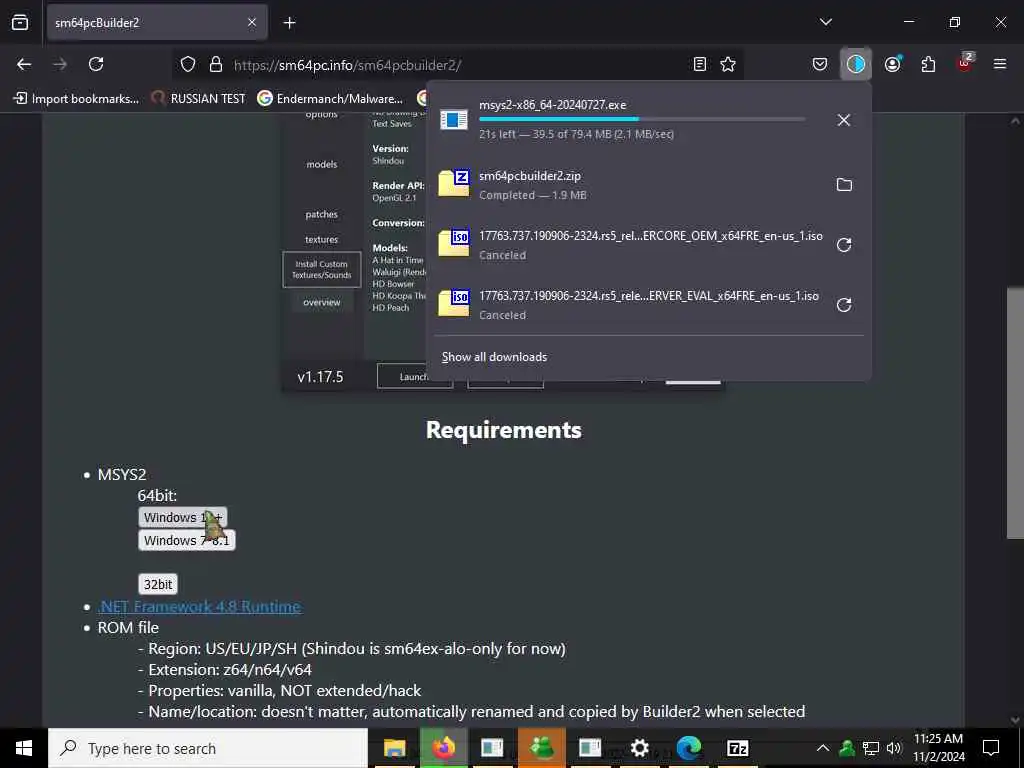Open network status tray icon
This screenshot has height=768, width=1024.
(871, 748)
